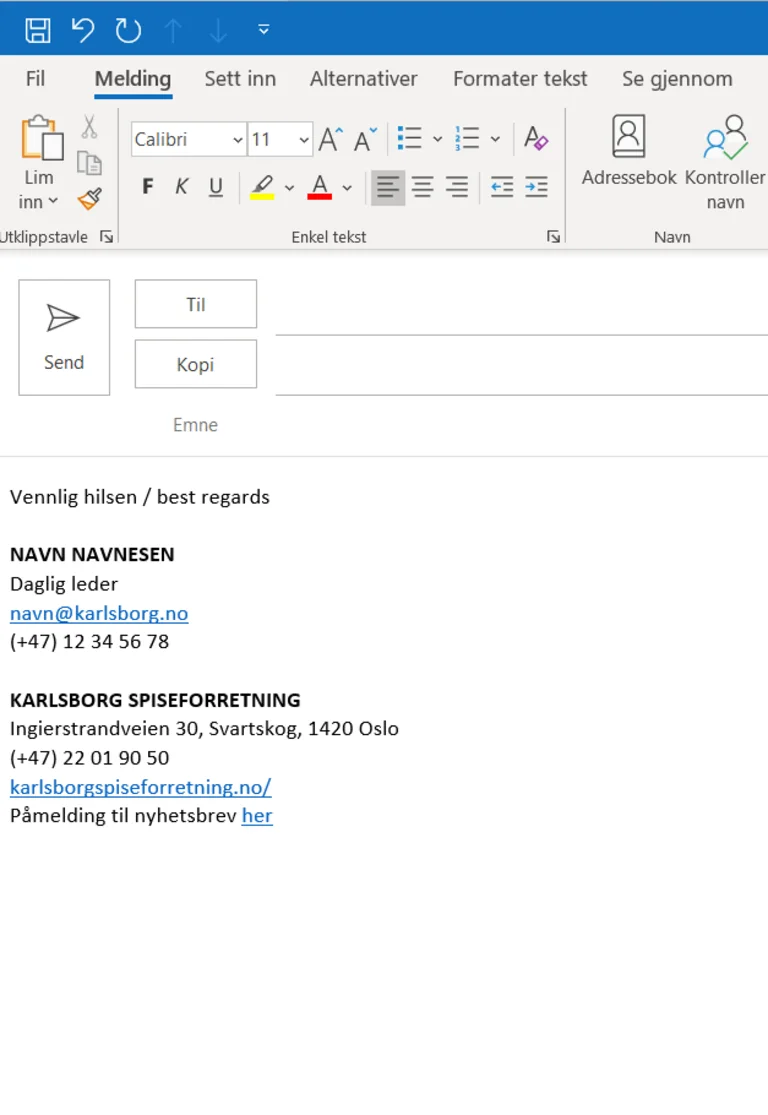
Task: Toggle italic formatting K button
Action: (181, 187)
